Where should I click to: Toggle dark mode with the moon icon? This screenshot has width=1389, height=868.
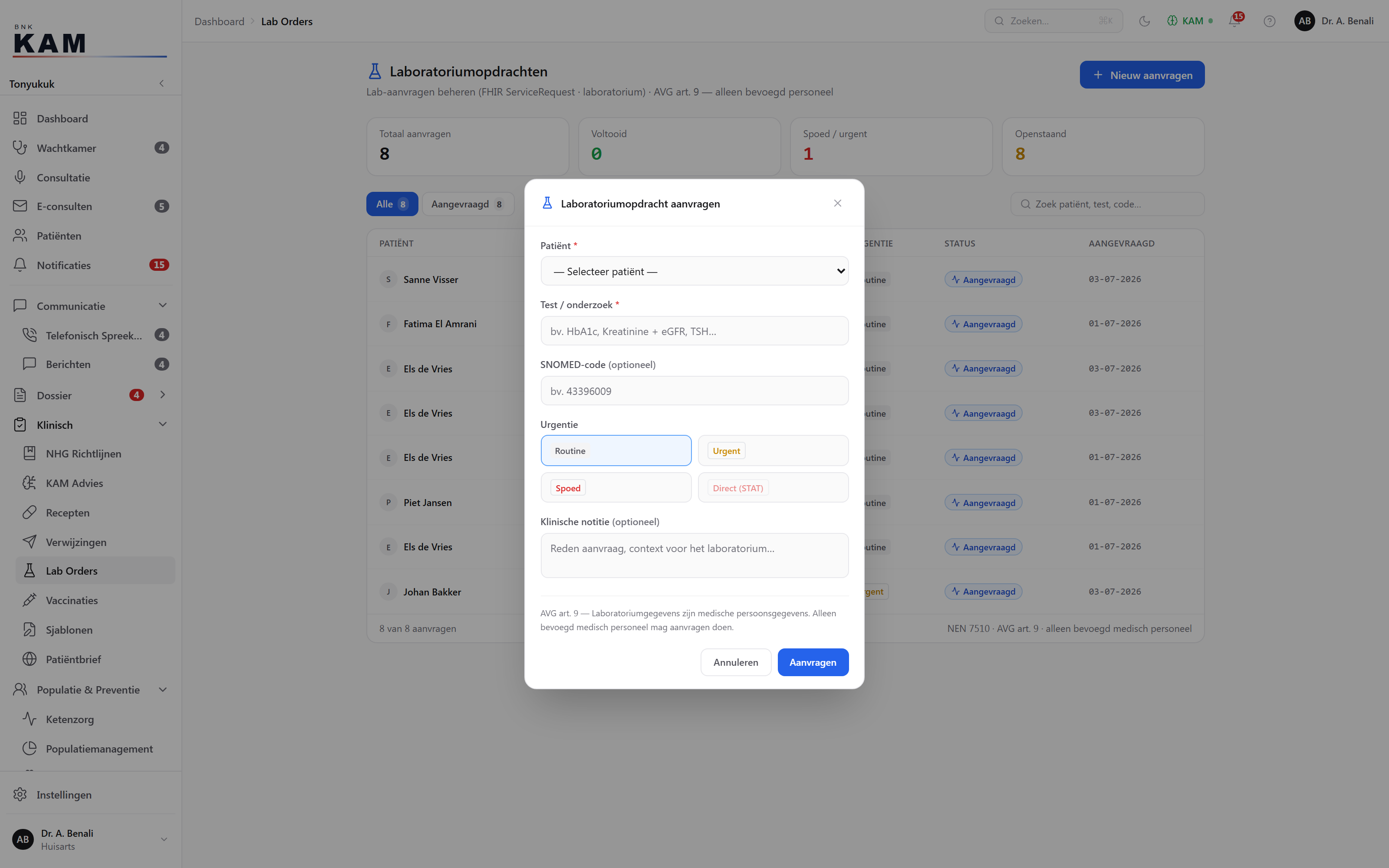coord(1145,21)
